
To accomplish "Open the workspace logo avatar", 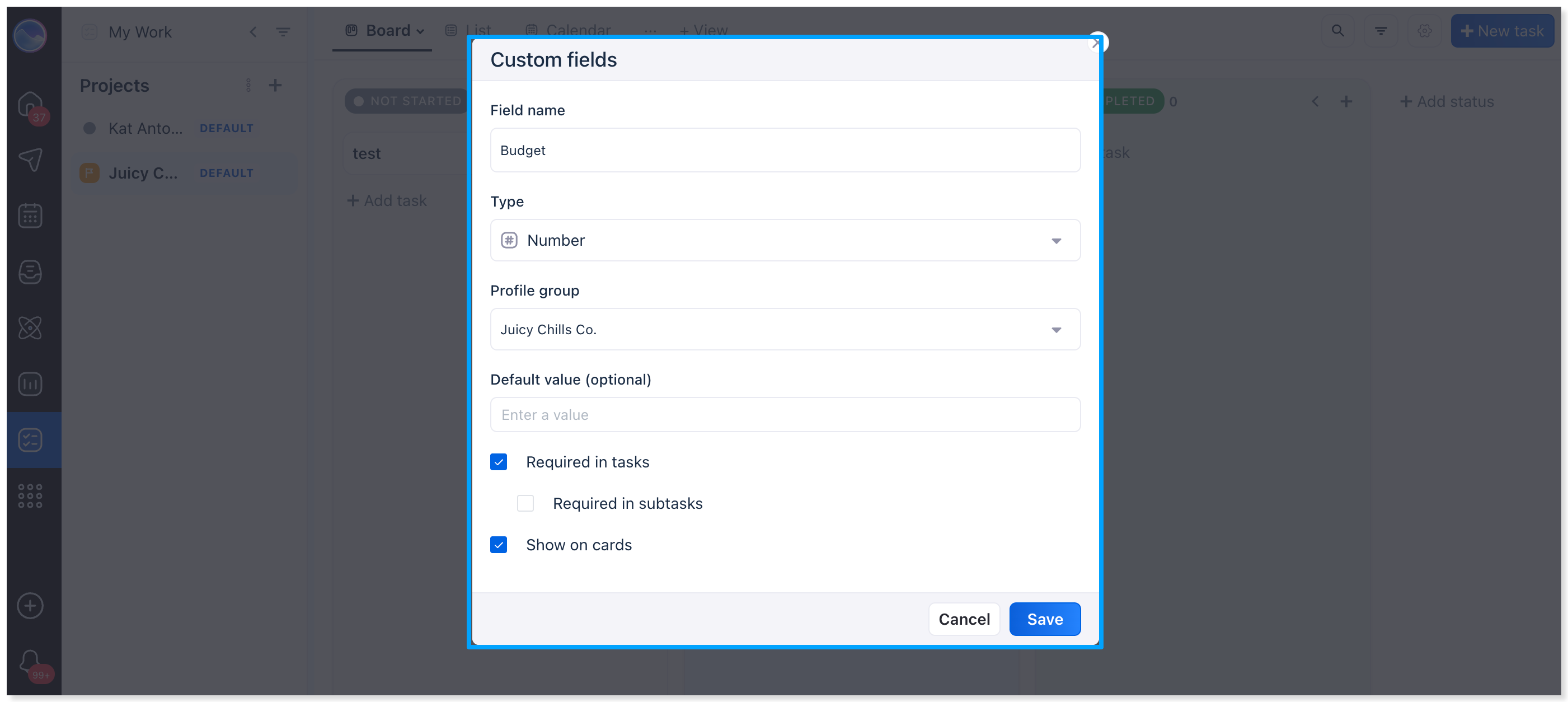I will tap(30, 34).
